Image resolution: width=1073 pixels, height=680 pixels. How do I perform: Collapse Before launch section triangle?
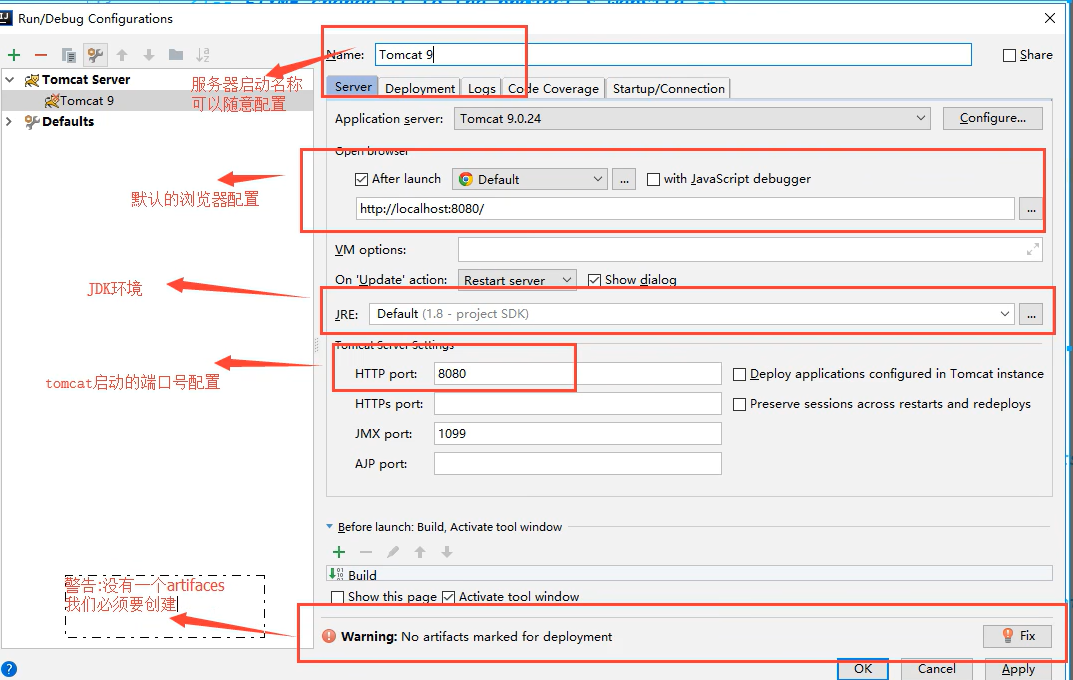[330, 527]
